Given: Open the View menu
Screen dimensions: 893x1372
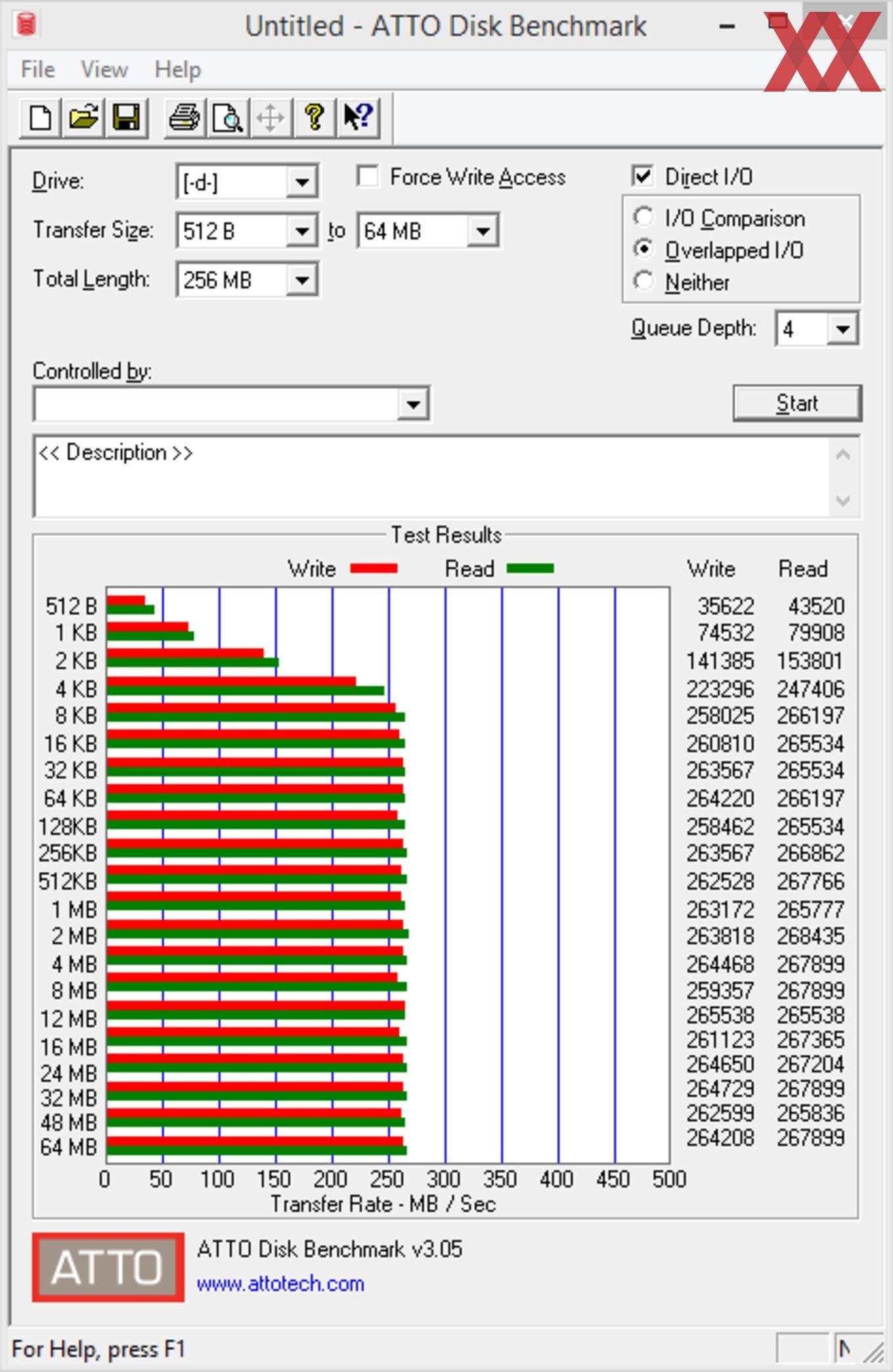Looking at the screenshot, I should point(104,70).
